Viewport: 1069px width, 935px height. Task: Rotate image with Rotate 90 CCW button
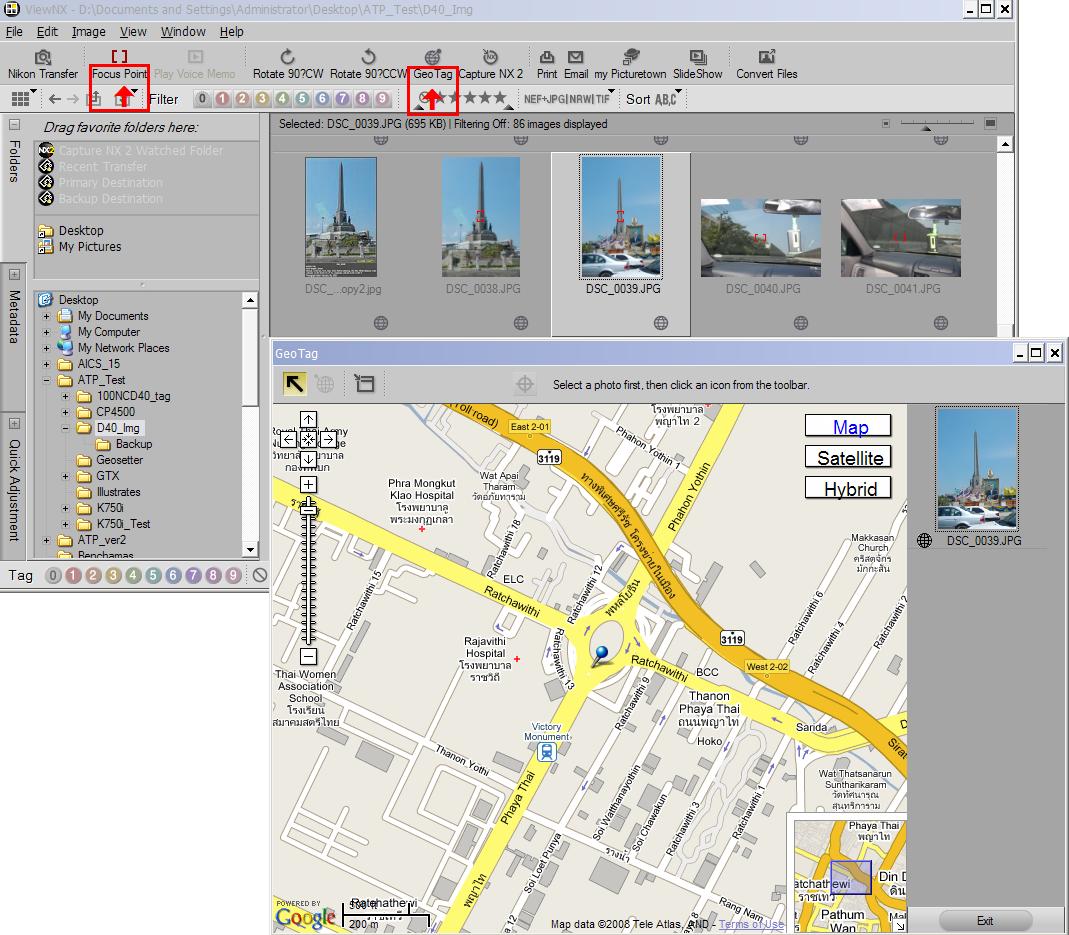click(x=368, y=65)
